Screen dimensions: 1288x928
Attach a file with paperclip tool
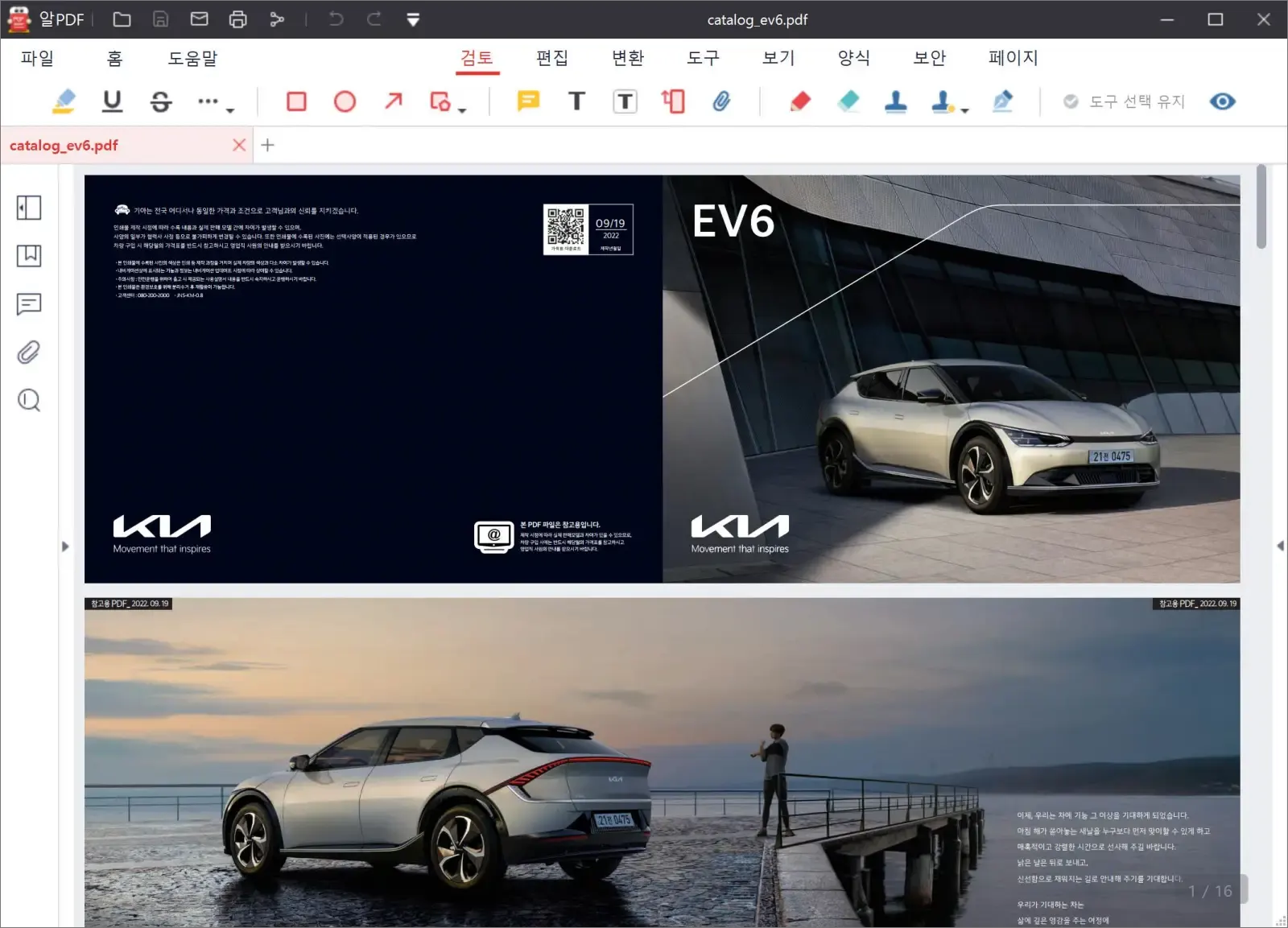[x=721, y=101]
